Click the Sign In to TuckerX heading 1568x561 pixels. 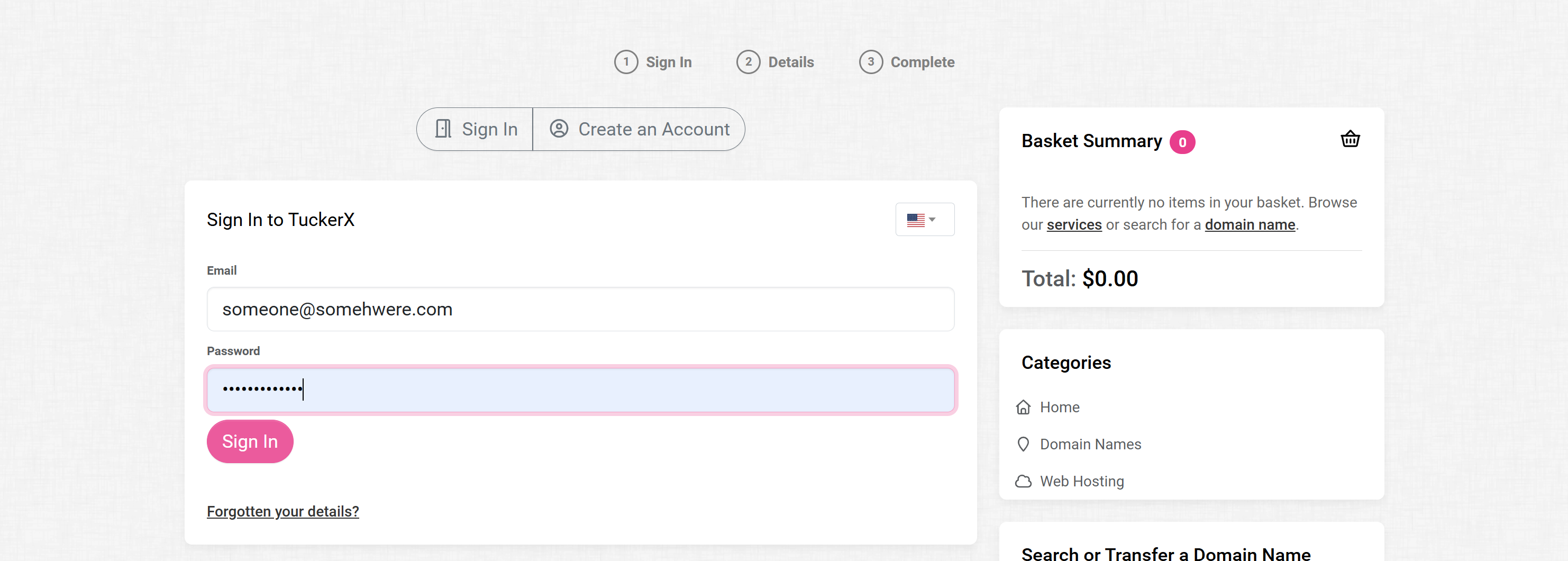coord(280,220)
